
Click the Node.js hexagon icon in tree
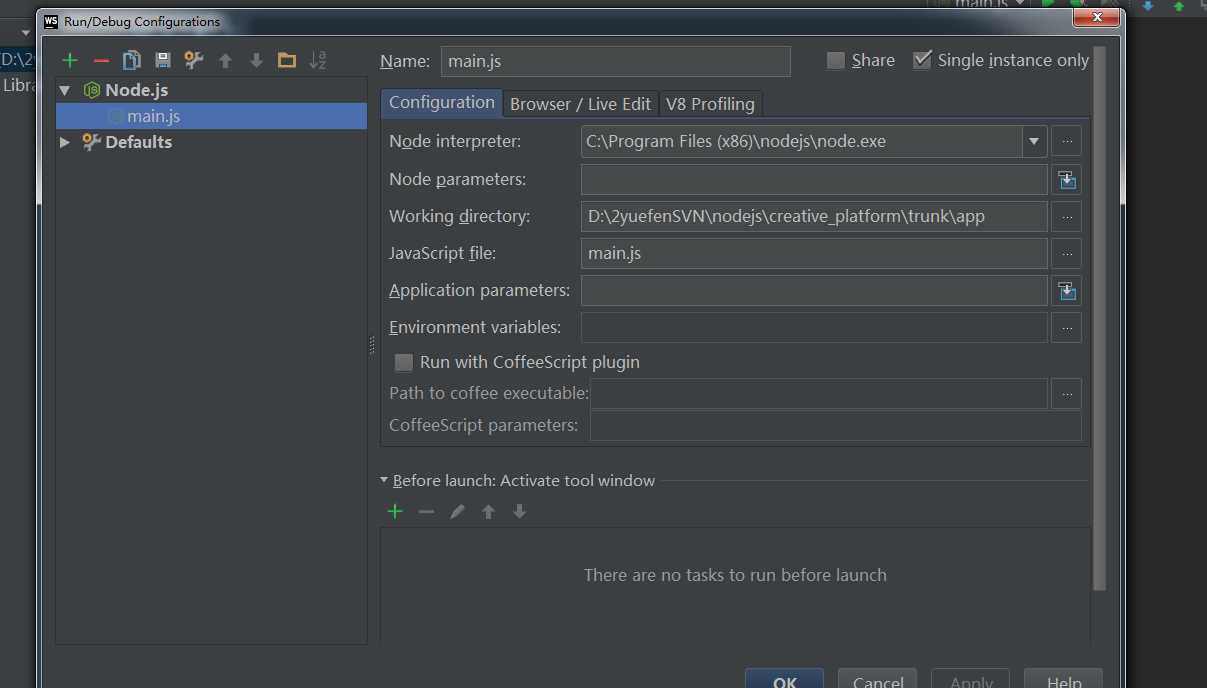(92, 90)
